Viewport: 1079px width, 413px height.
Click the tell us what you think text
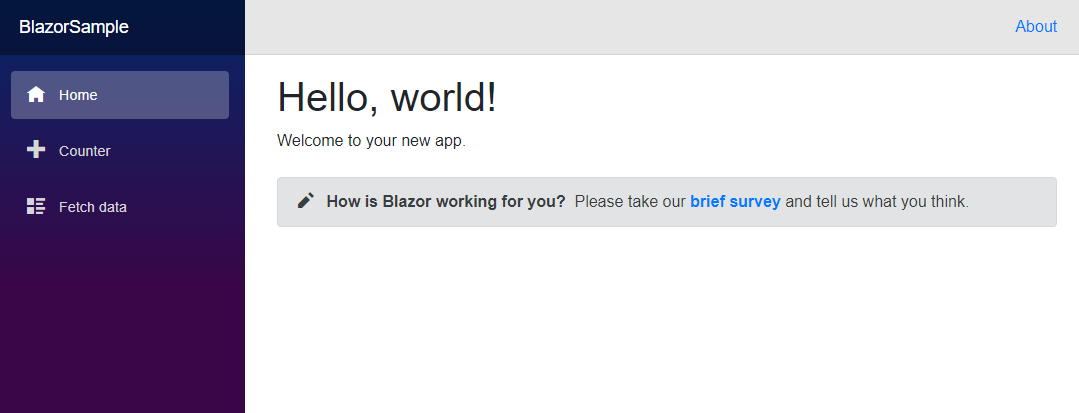tap(877, 202)
